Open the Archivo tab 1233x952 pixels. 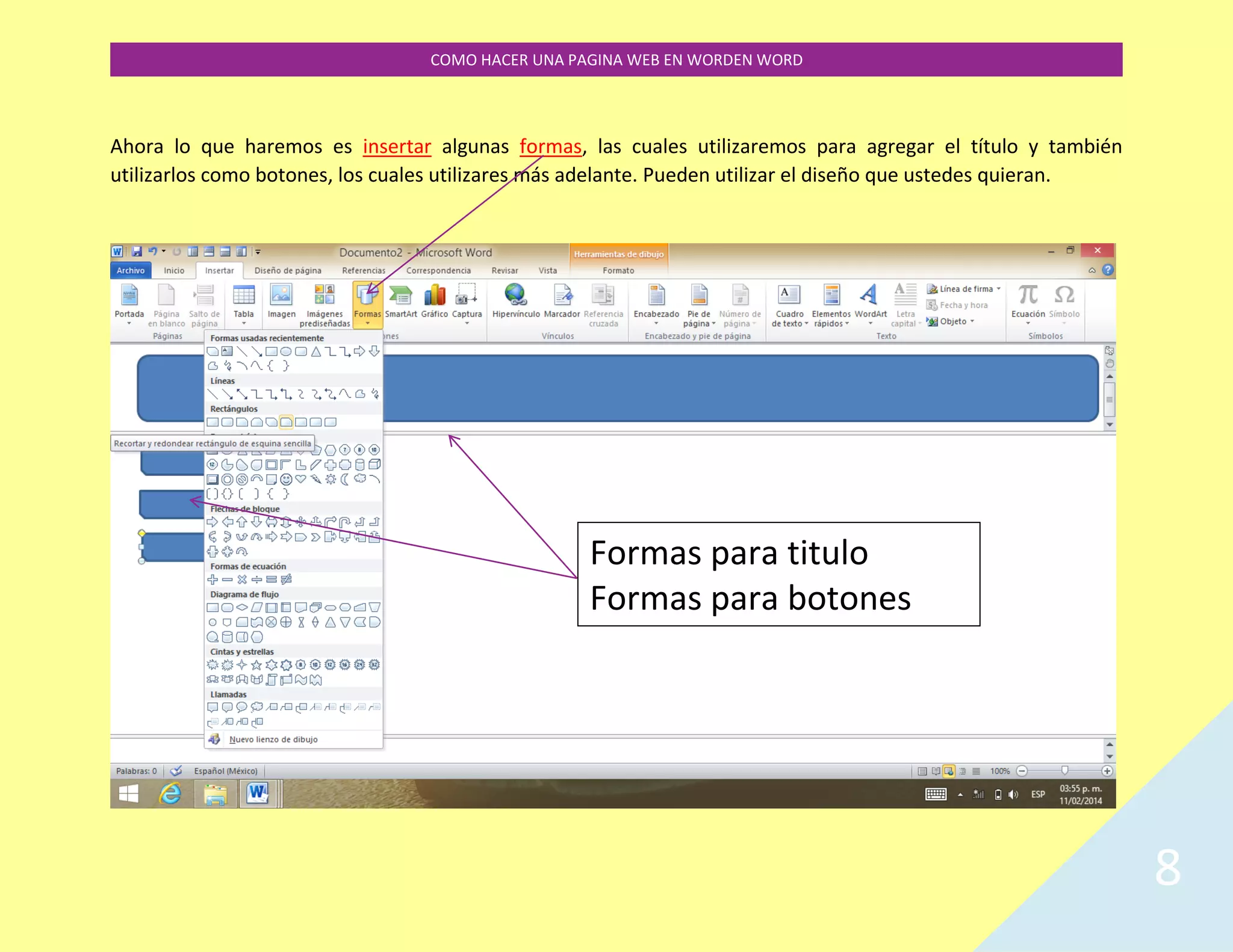tap(131, 271)
